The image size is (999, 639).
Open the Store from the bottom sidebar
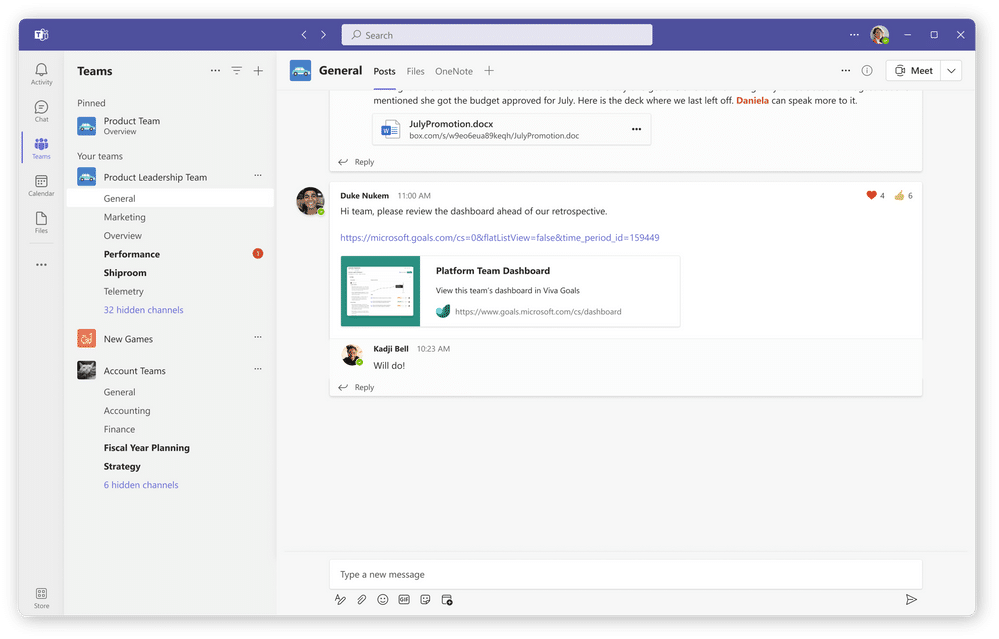tap(41, 596)
